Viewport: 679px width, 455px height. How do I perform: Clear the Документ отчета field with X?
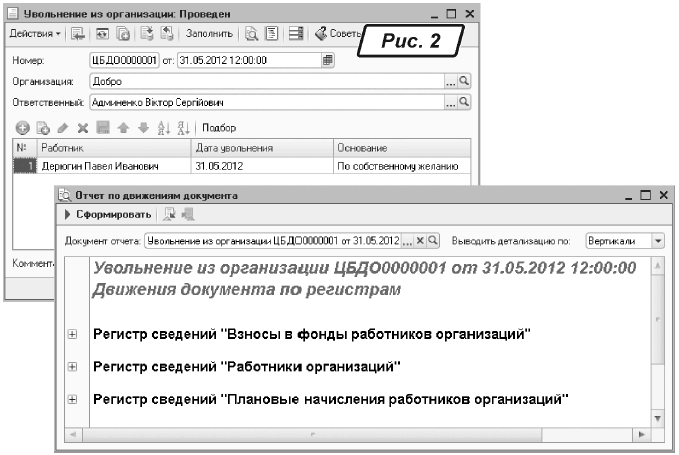point(420,241)
